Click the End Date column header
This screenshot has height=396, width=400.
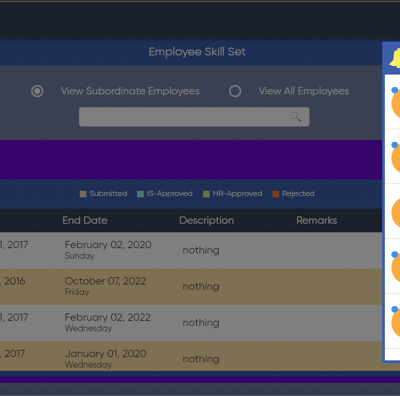pyautogui.click(x=85, y=220)
